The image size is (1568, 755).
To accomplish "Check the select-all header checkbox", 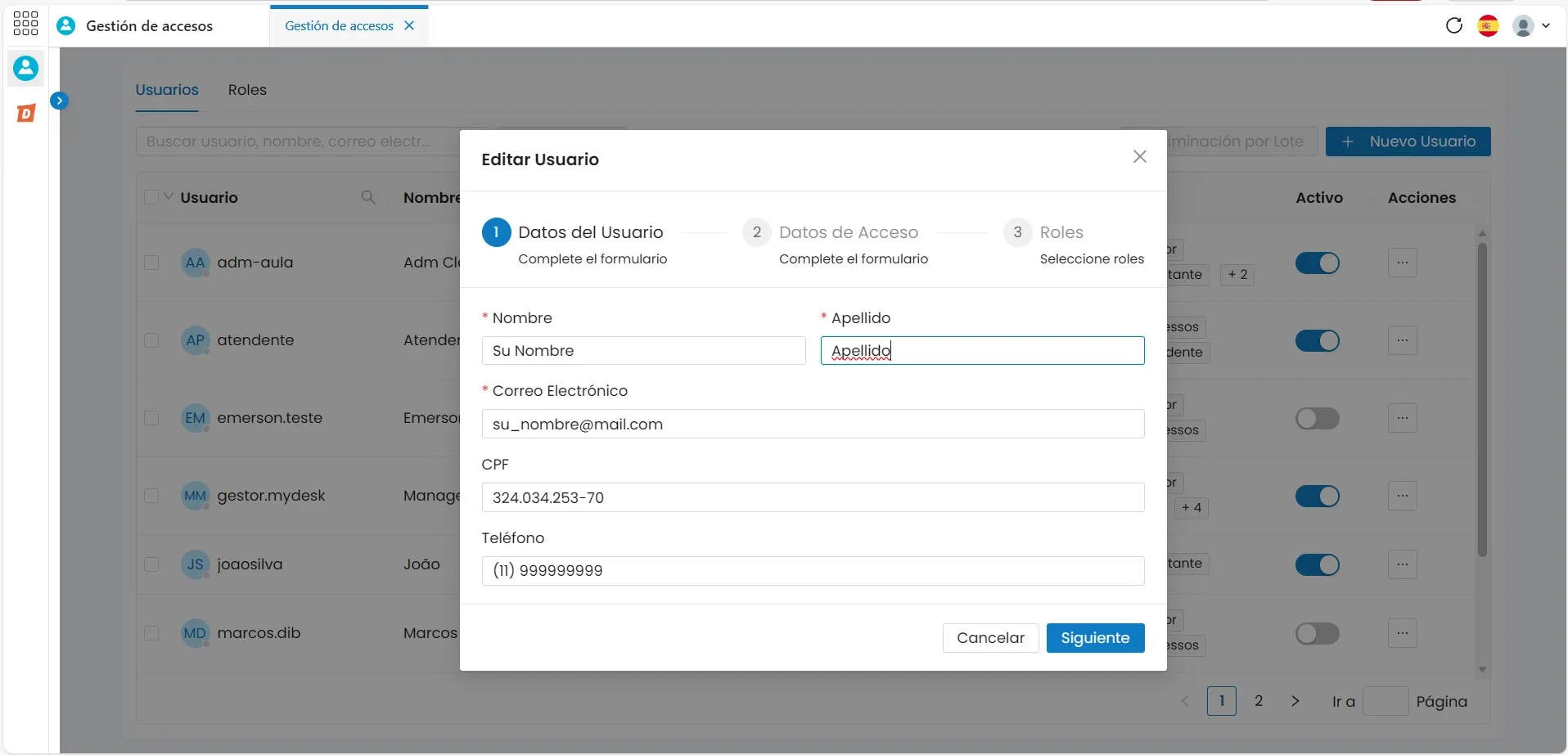I will click(151, 197).
